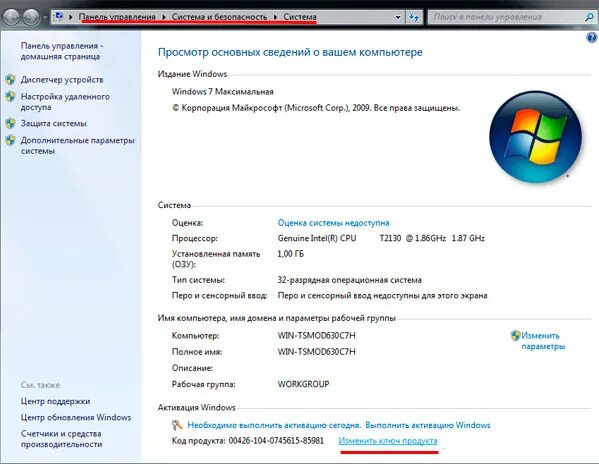Click shield icon next to 'Изменить параметры'
The image size is (599, 464).
pyautogui.click(x=515, y=336)
